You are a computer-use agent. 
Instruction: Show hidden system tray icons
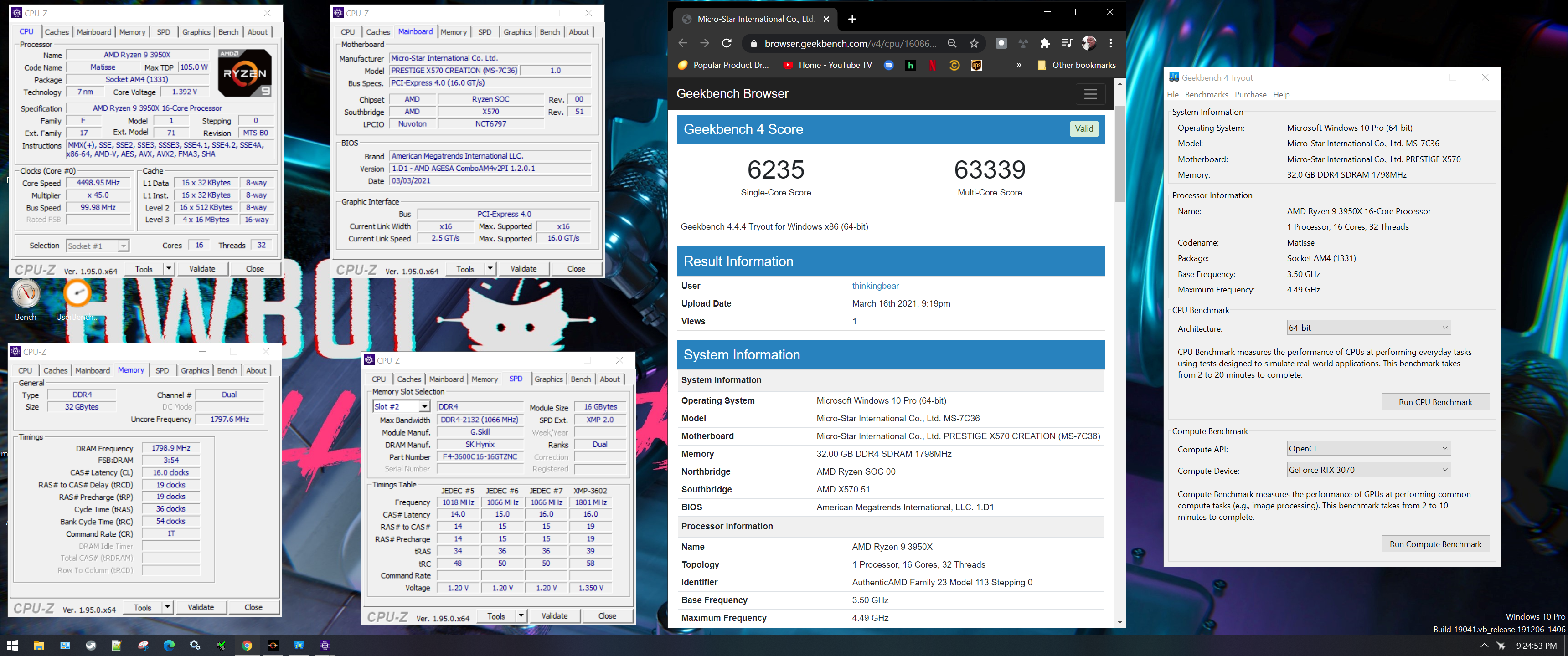coord(1484,645)
